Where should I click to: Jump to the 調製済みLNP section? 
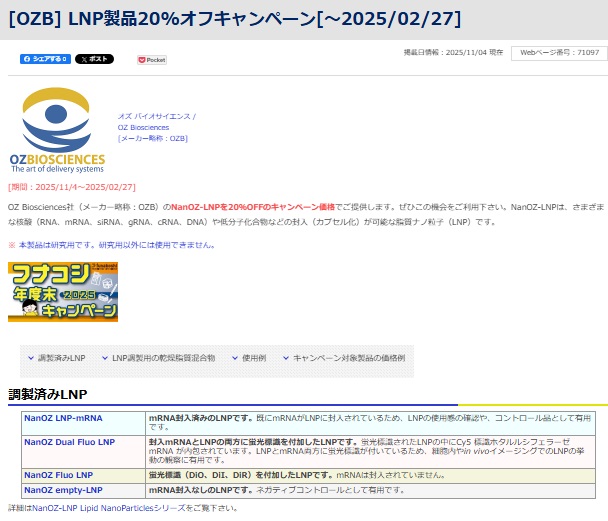pos(61,357)
